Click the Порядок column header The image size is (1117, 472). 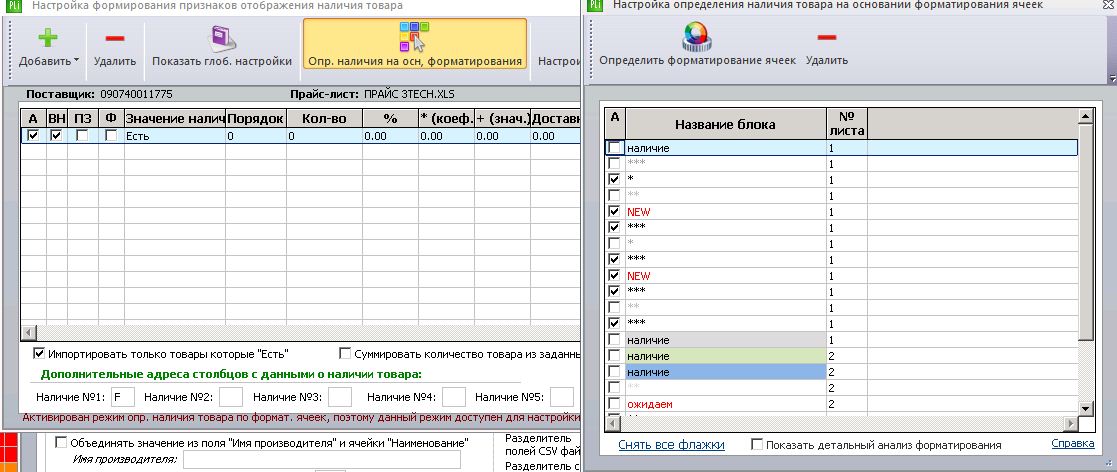[x=256, y=118]
